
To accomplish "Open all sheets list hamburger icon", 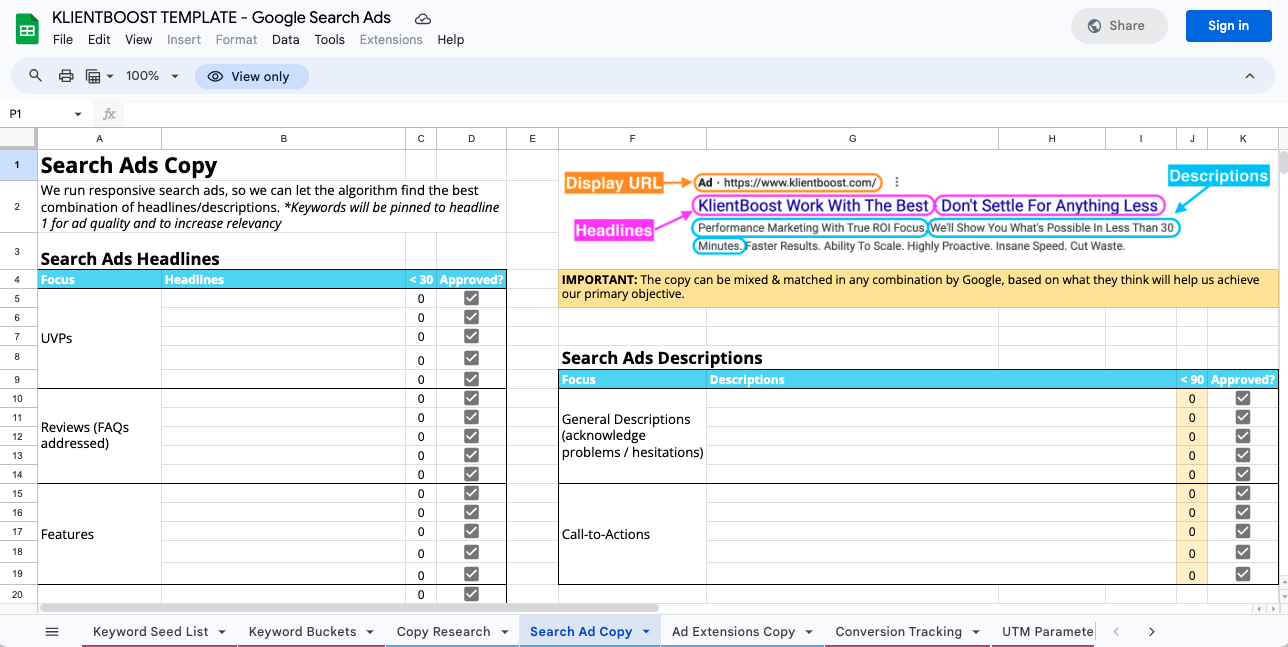I will pyautogui.click(x=53, y=631).
